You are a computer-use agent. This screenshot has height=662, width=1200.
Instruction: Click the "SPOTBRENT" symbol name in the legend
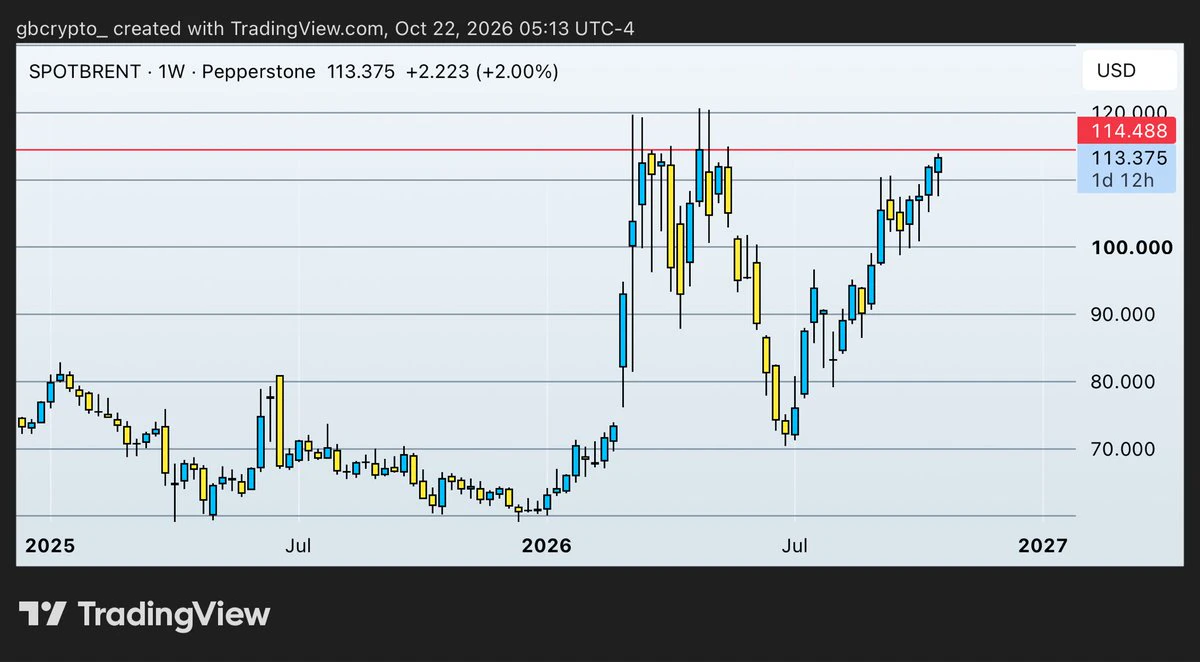pos(85,72)
